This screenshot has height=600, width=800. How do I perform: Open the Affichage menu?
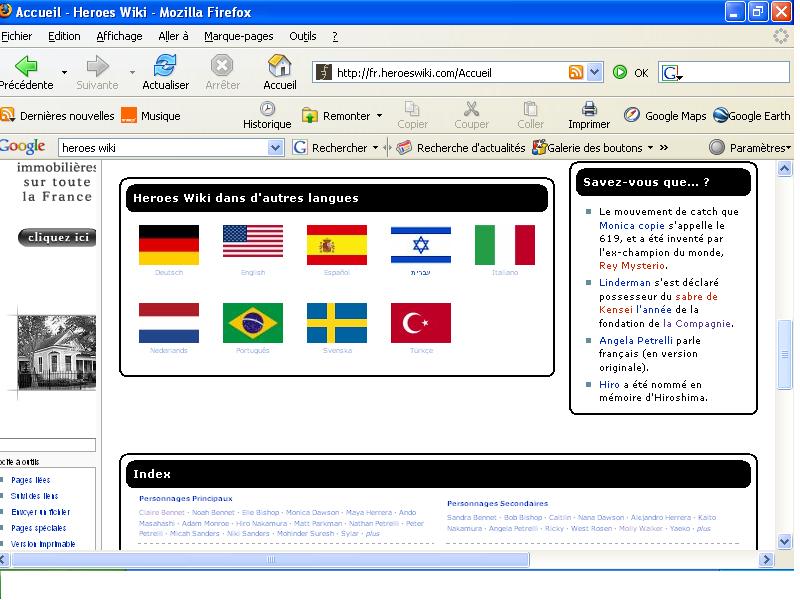119,36
